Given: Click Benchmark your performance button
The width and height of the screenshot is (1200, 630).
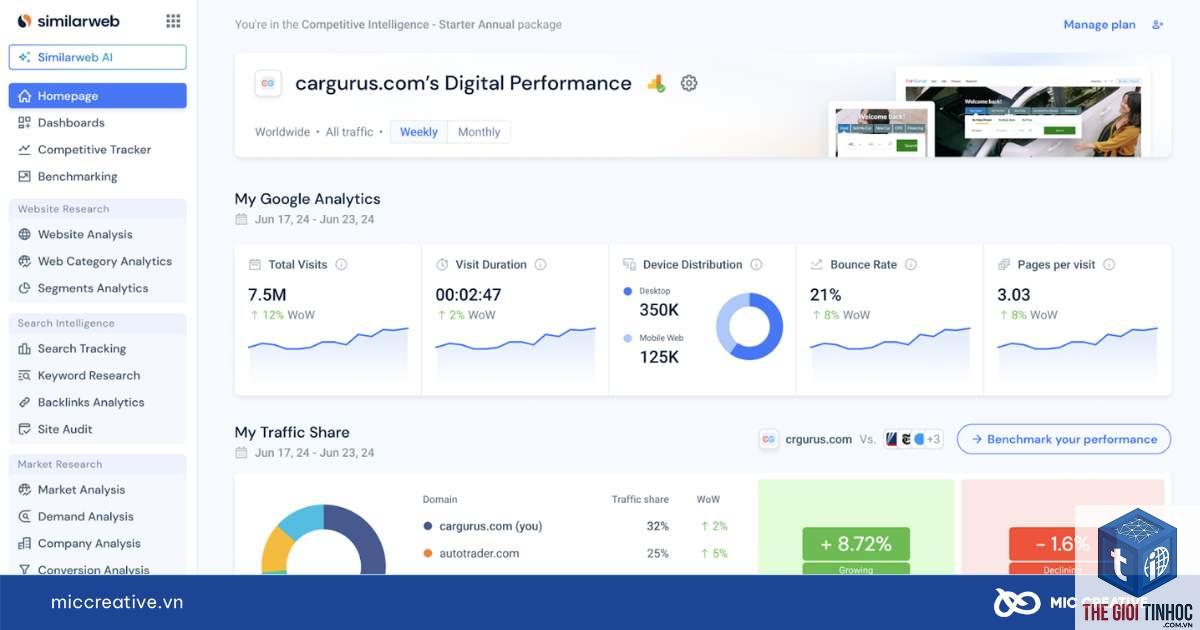Looking at the screenshot, I should (x=1064, y=439).
